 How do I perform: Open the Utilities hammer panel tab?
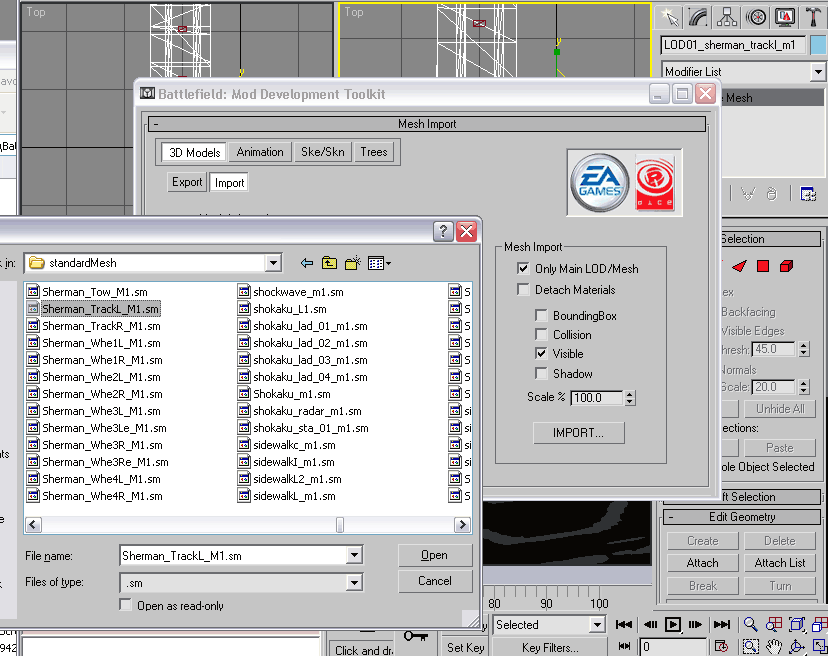pyautogui.click(x=813, y=17)
